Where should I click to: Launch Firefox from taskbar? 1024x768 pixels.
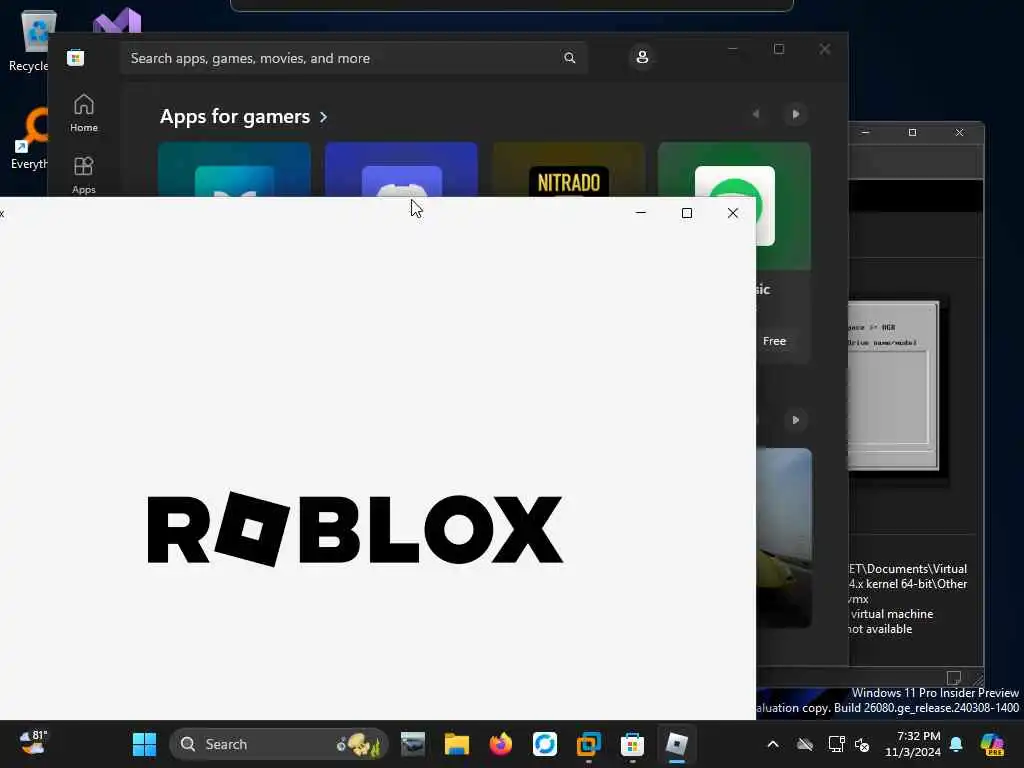tap(501, 744)
